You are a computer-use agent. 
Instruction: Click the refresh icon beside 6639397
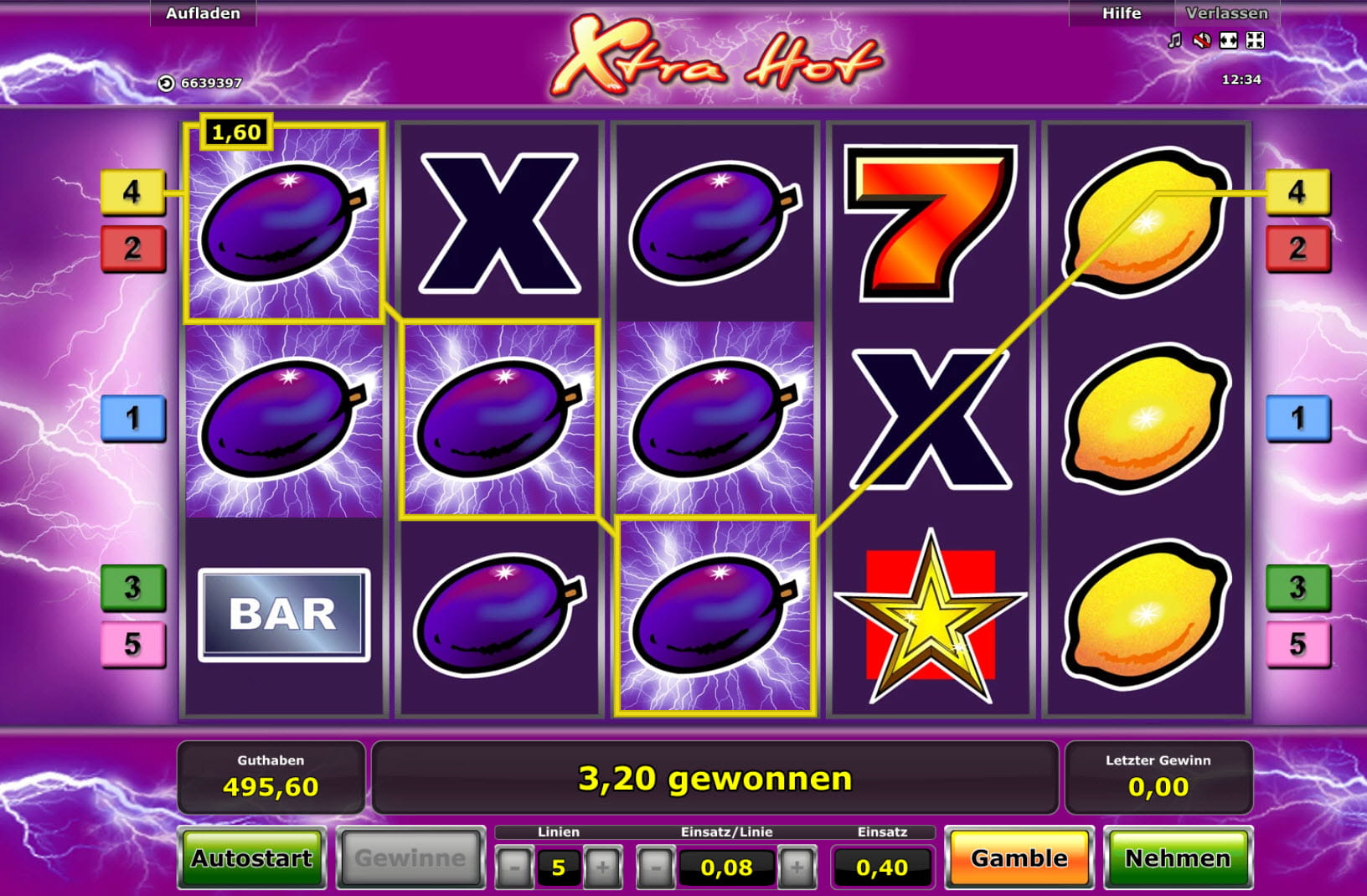(x=166, y=83)
